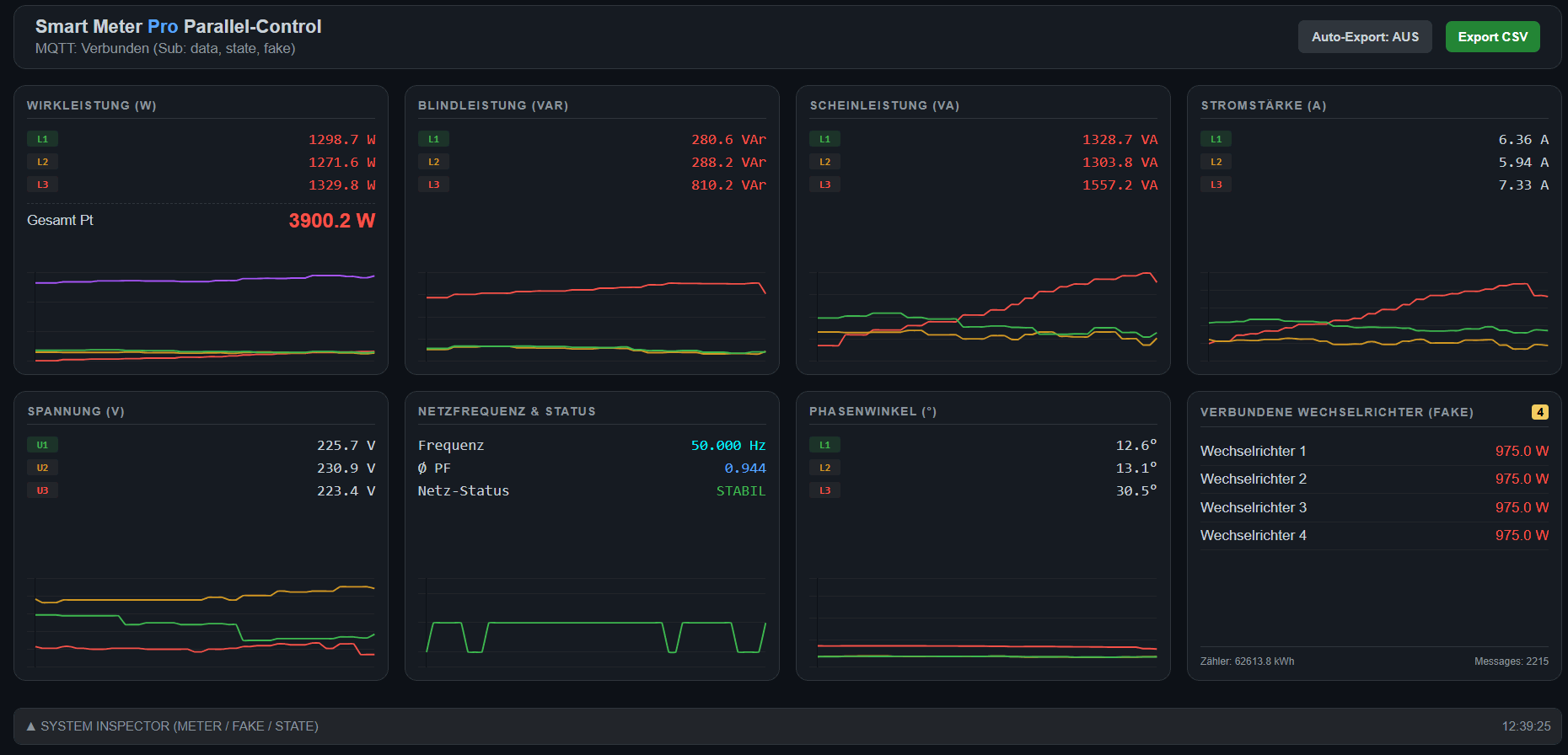Select Wechselrichter 3 entry
This screenshot has width=1568, height=755.
tap(1253, 507)
